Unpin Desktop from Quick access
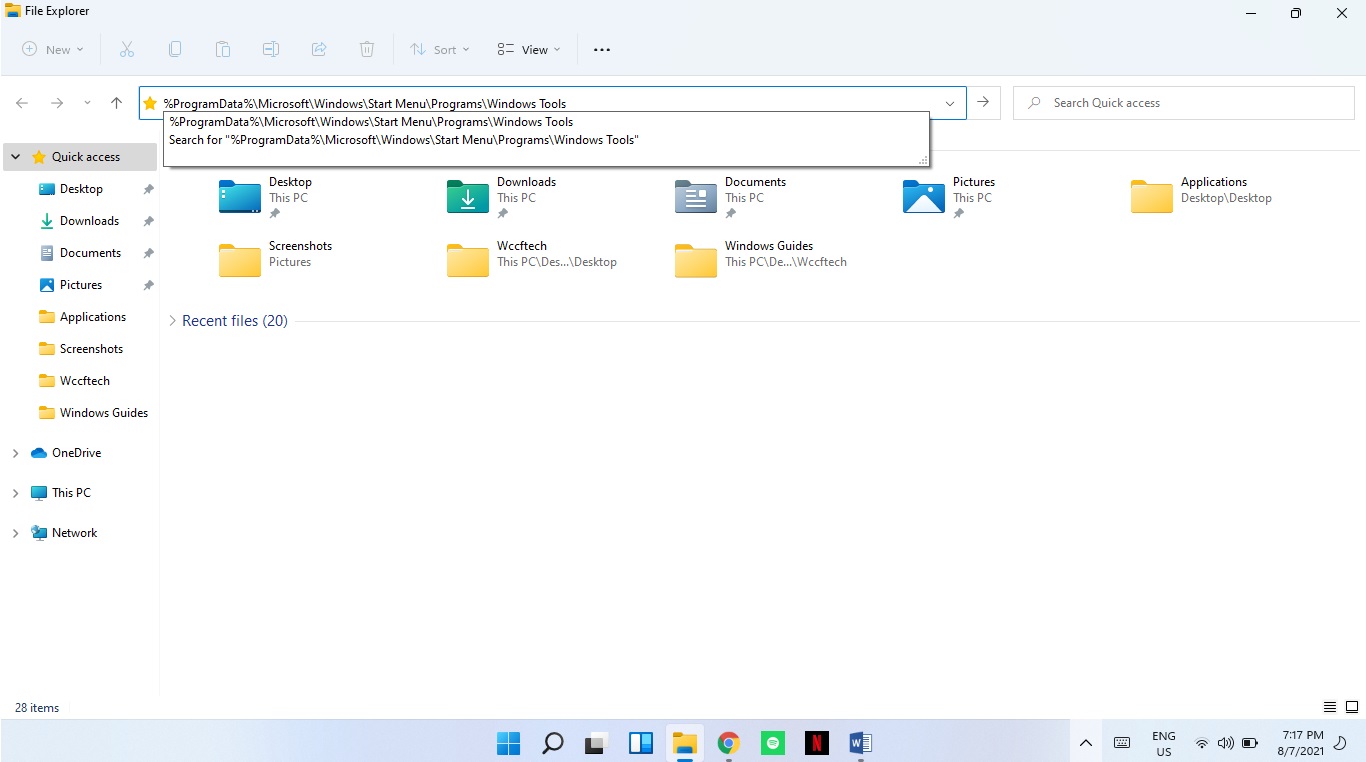 [147, 189]
